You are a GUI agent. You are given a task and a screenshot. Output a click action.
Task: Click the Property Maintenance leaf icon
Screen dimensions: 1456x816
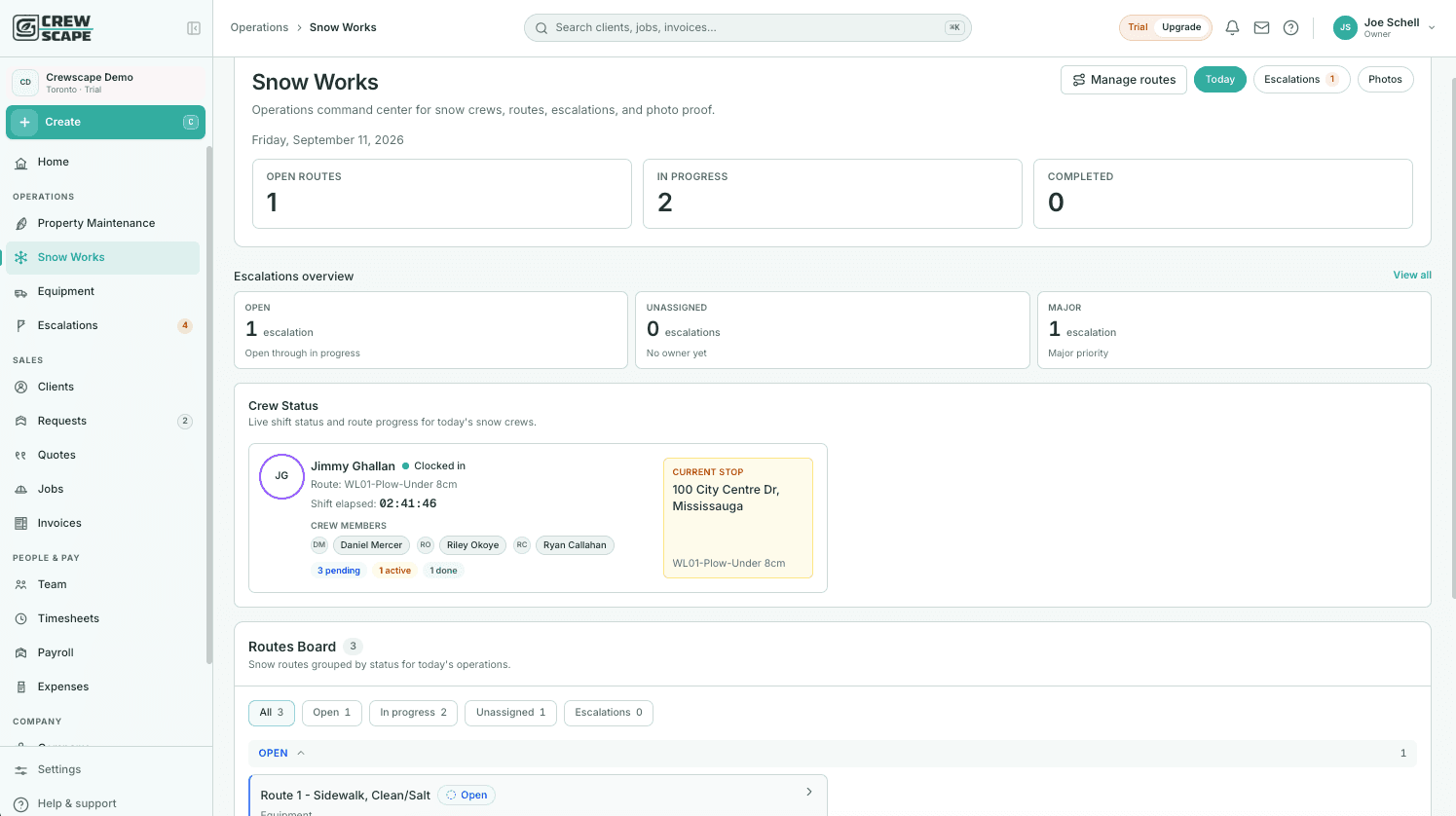tap(21, 224)
